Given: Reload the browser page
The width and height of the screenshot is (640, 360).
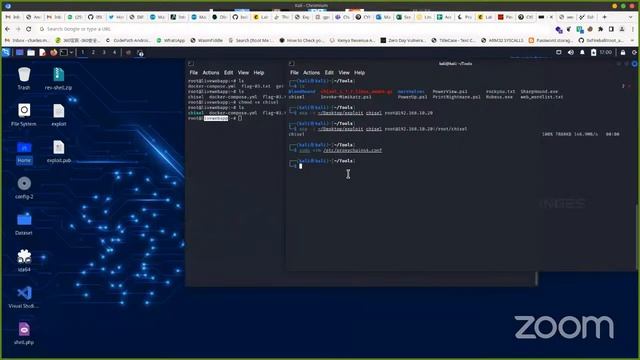Looking at the screenshot, I should (x=29, y=29).
